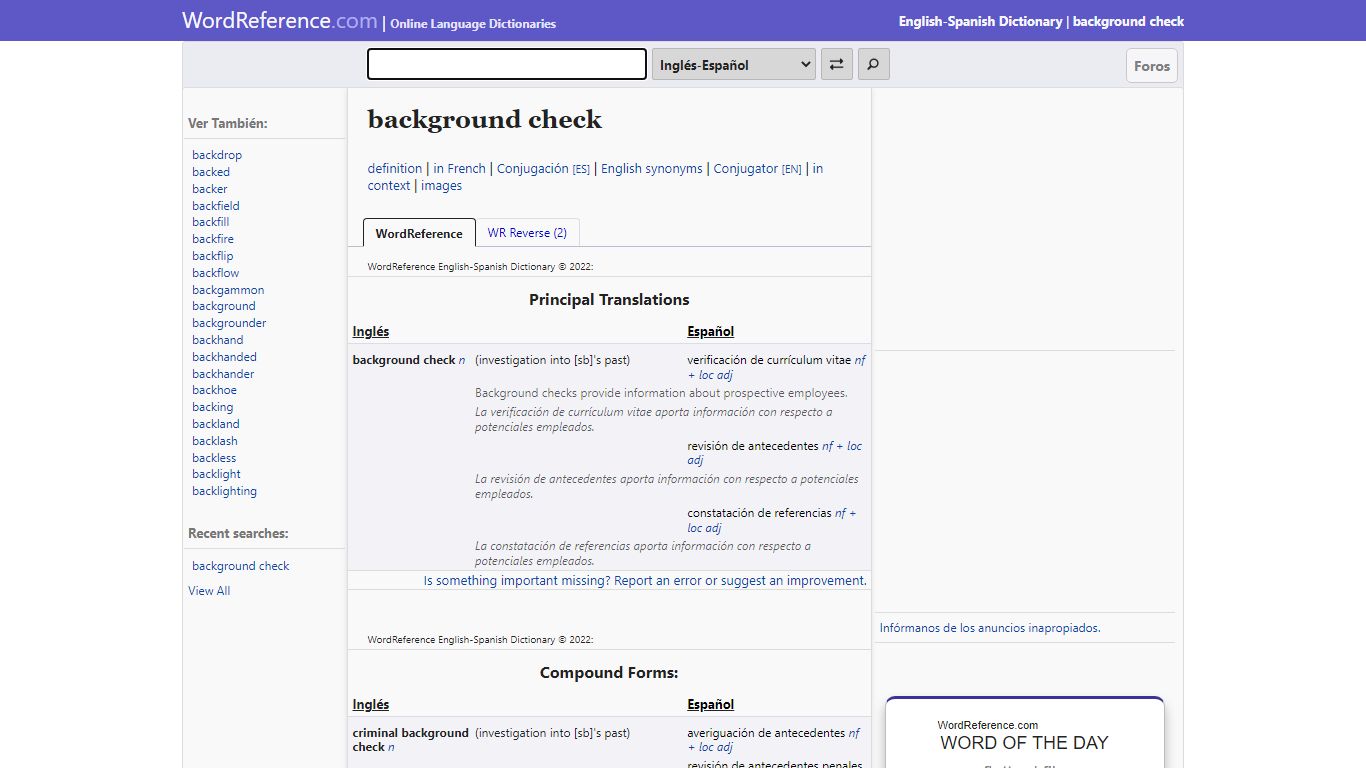Open the backlighting entry
This screenshot has height=768, width=1366.
pyautogui.click(x=224, y=491)
